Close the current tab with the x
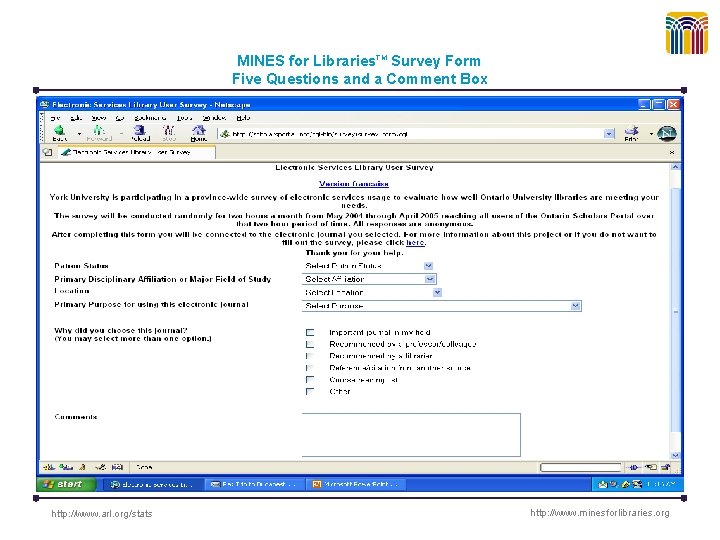This screenshot has width=720, height=540. (672, 152)
